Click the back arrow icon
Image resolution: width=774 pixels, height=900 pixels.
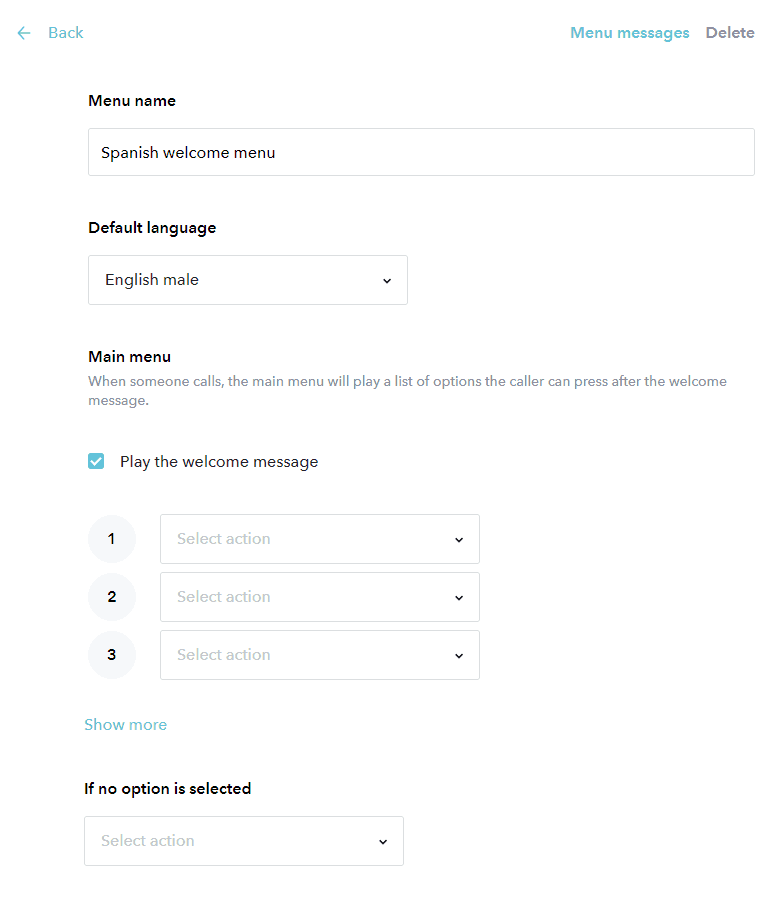[x=24, y=33]
